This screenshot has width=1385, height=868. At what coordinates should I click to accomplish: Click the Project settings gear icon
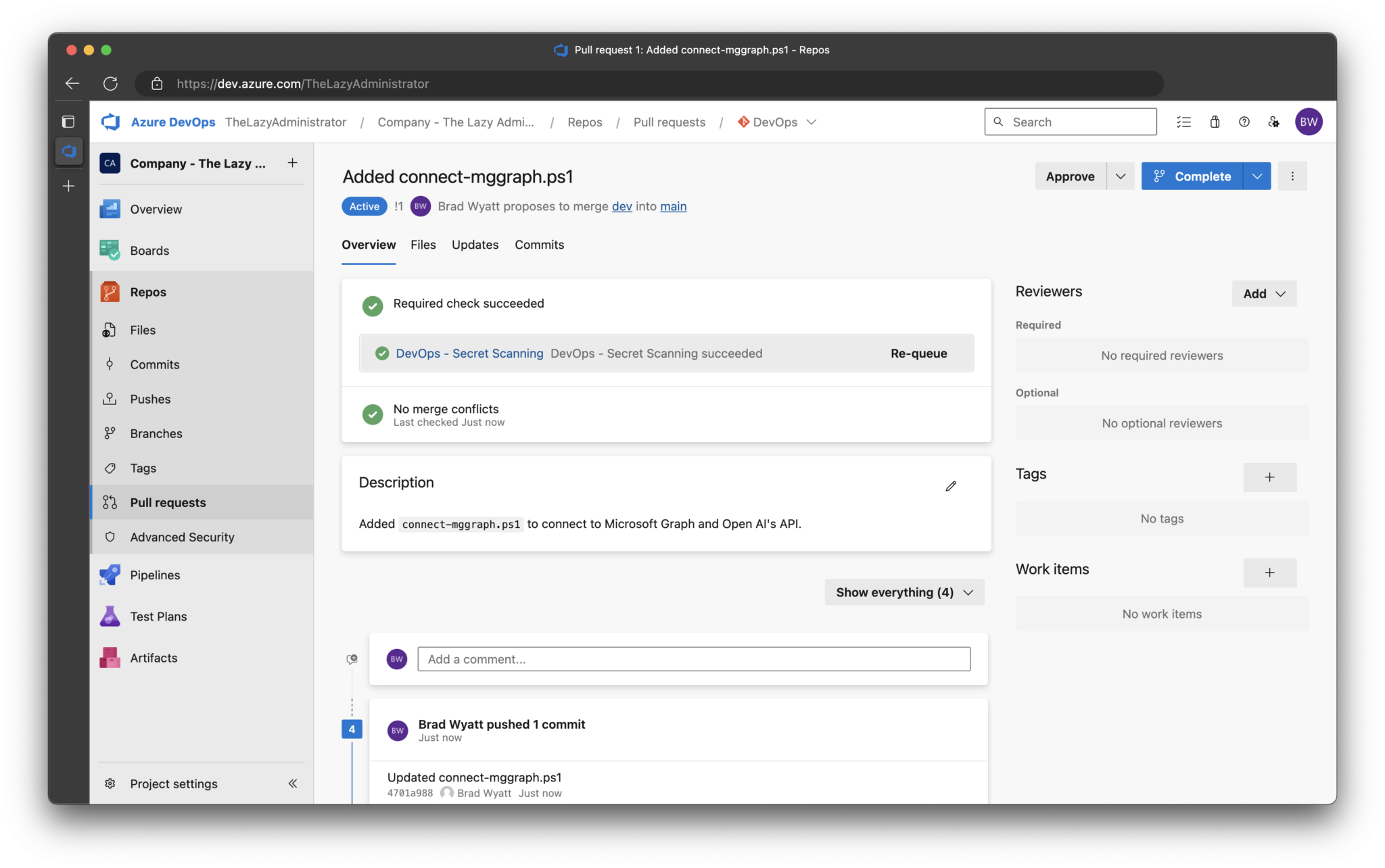coord(110,783)
